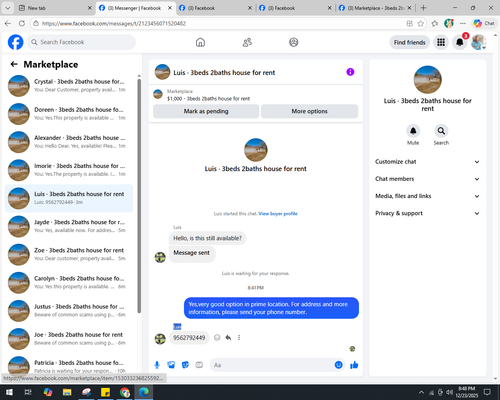Click More options button

pos(309,111)
